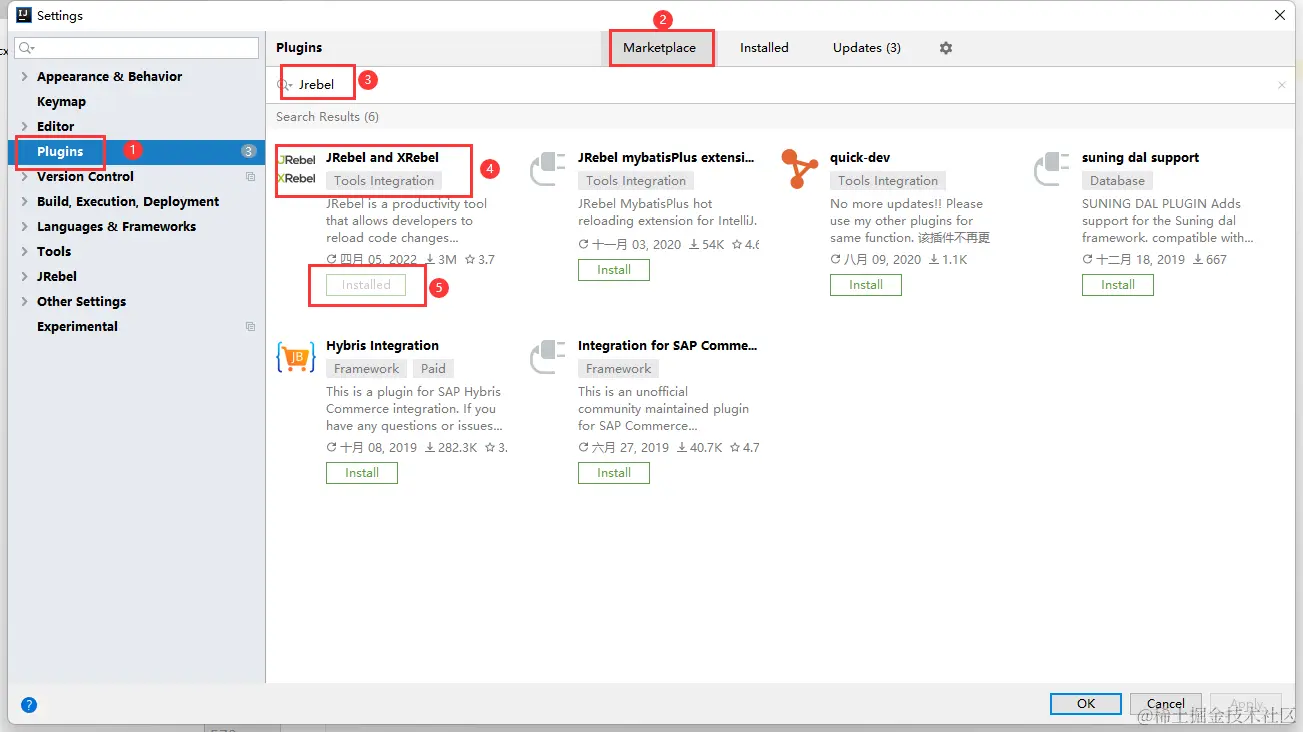Viewport: 1303px width, 732px height.
Task: Close the Settings dialog window
Action: click(1280, 15)
